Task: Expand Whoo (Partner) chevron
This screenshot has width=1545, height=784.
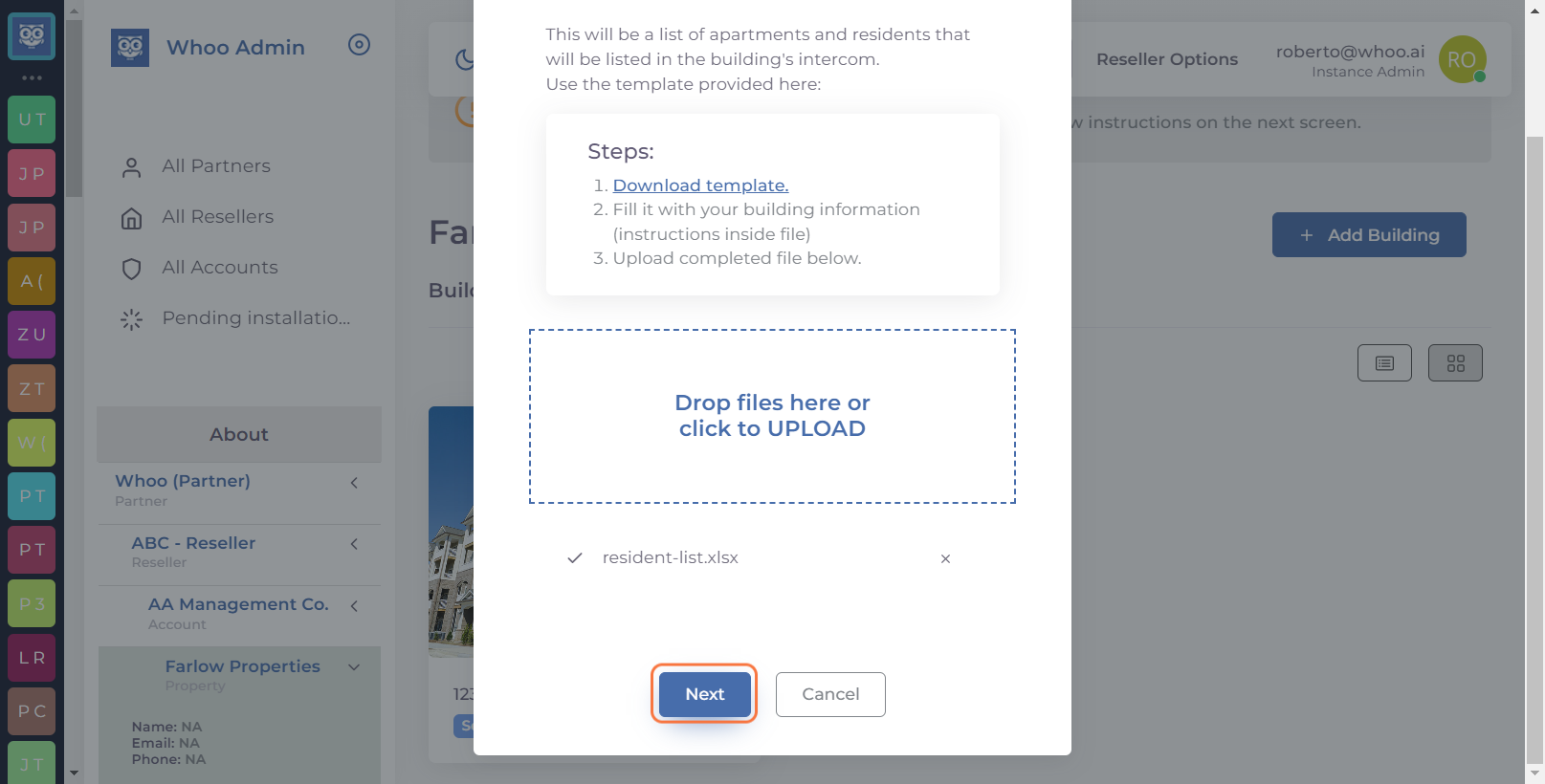Action: click(354, 483)
